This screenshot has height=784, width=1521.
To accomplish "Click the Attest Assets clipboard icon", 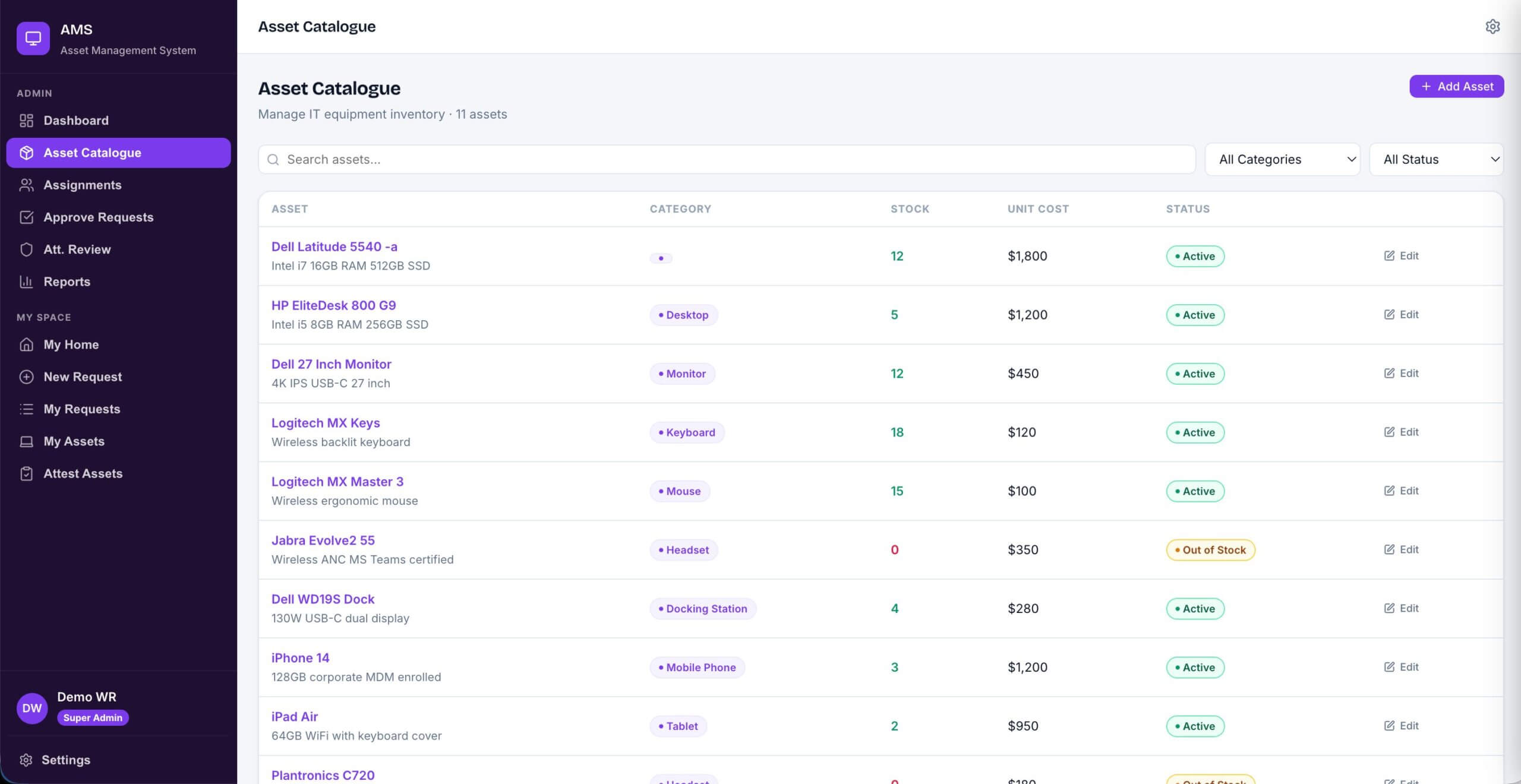I will pyautogui.click(x=26, y=473).
